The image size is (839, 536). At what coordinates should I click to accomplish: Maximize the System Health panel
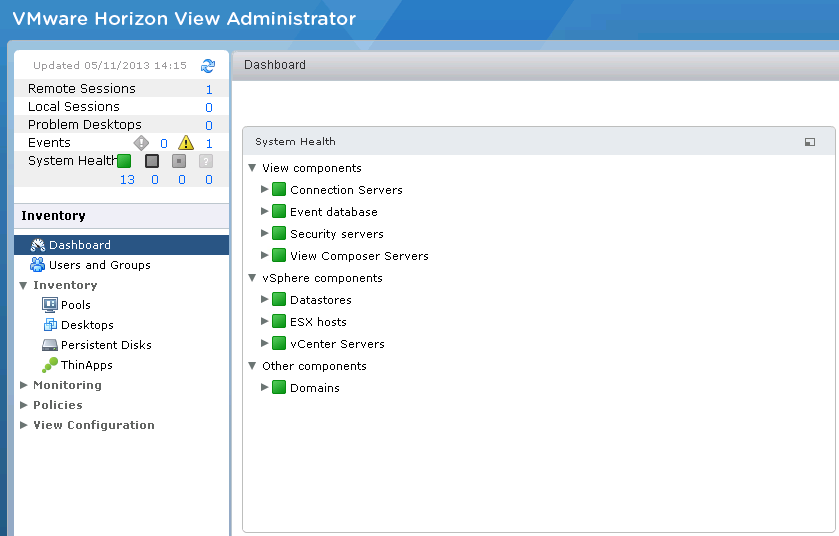click(810, 142)
